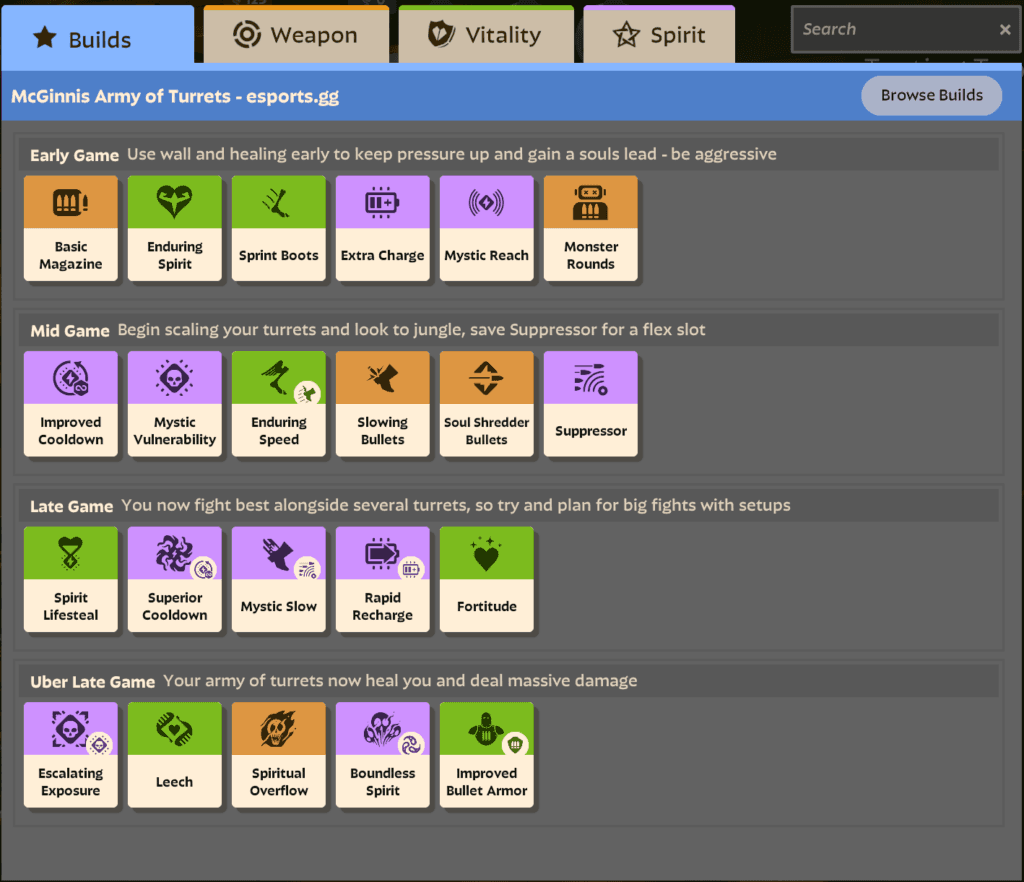Select the Enduring Spirit item icon
Image resolution: width=1024 pixels, height=882 pixels.
pyautogui.click(x=174, y=202)
